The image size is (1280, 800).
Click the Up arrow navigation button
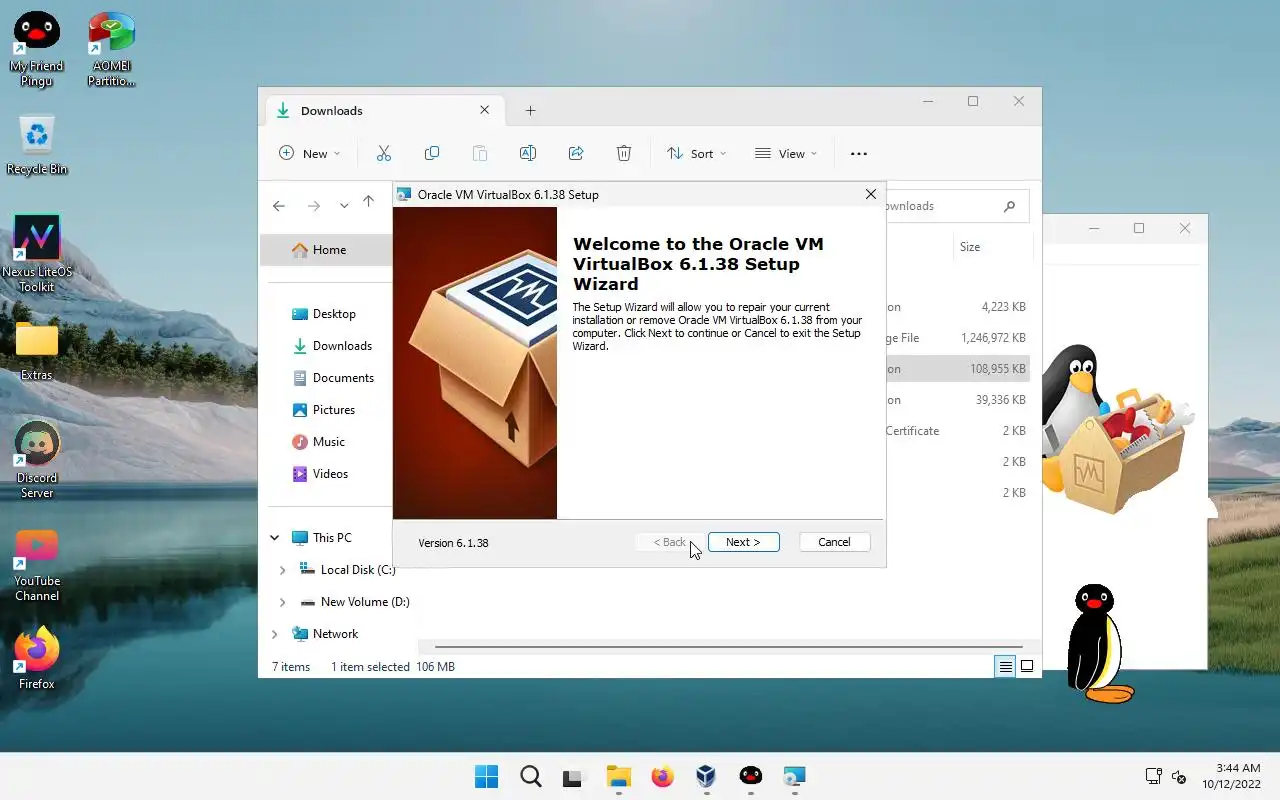[x=368, y=203]
